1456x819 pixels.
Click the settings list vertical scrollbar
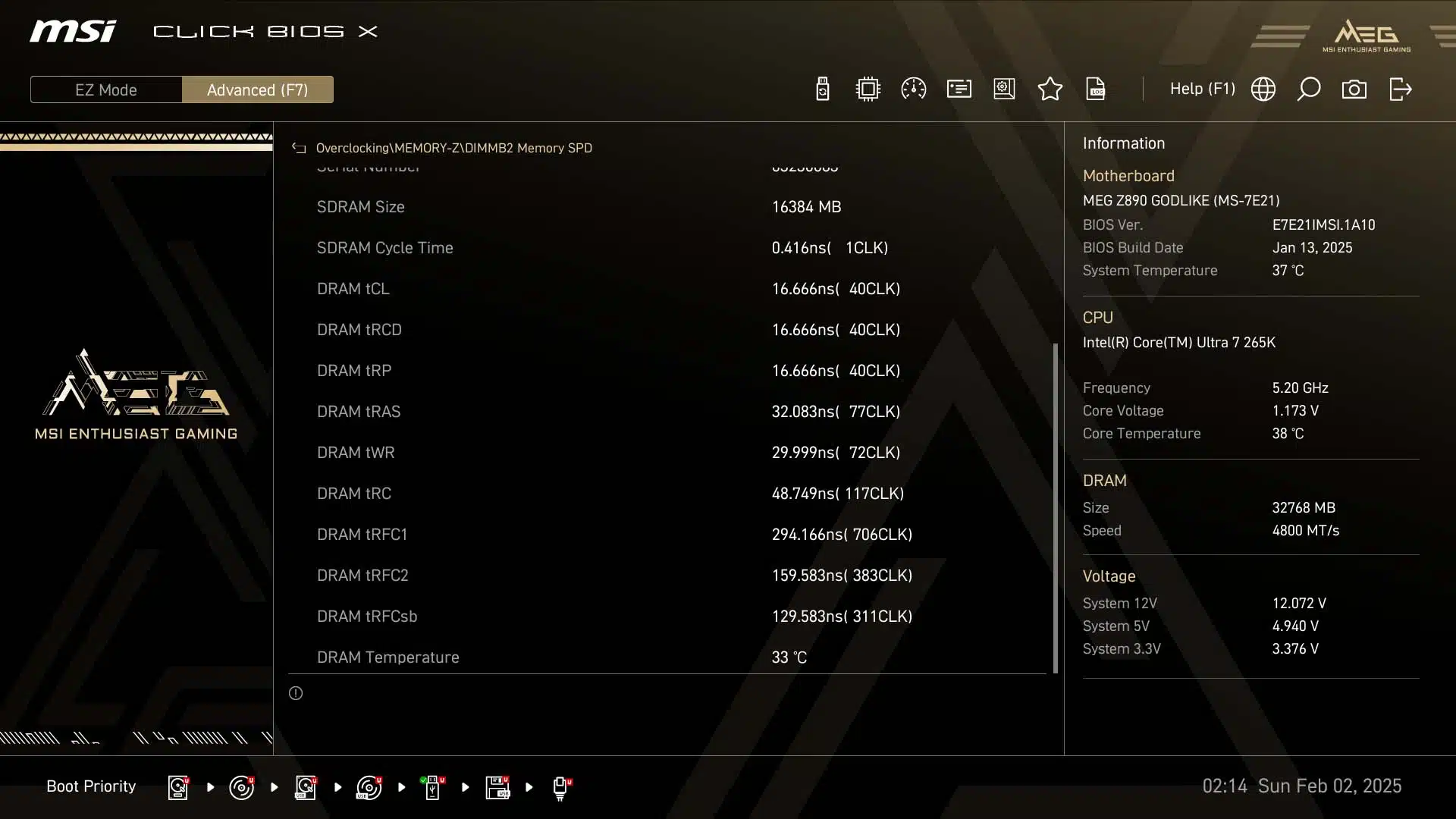1055,508
